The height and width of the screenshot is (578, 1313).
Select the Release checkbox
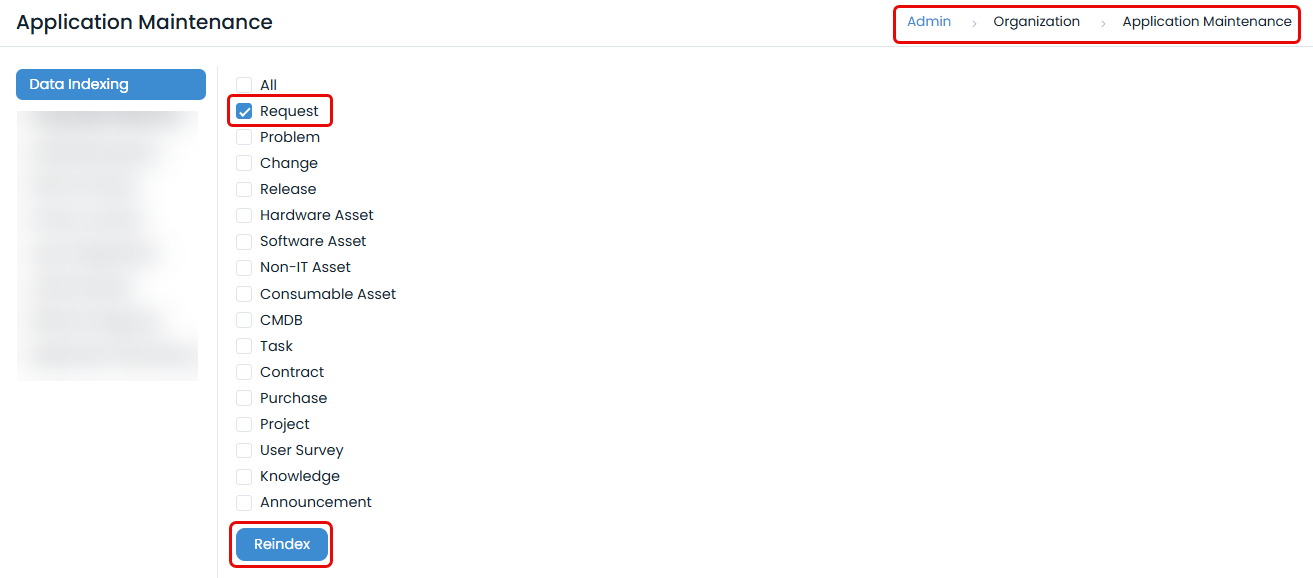click(x=244, y=189)
